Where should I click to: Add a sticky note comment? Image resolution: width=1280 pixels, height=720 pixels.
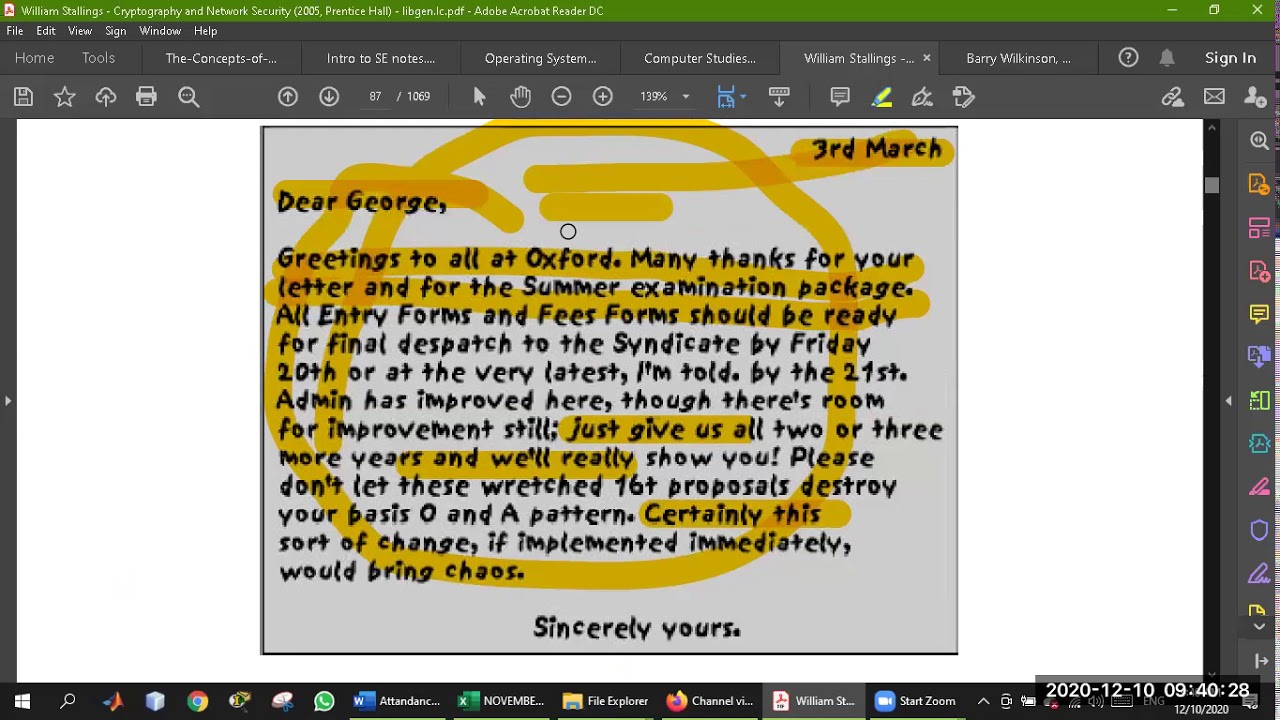point(840,97)
